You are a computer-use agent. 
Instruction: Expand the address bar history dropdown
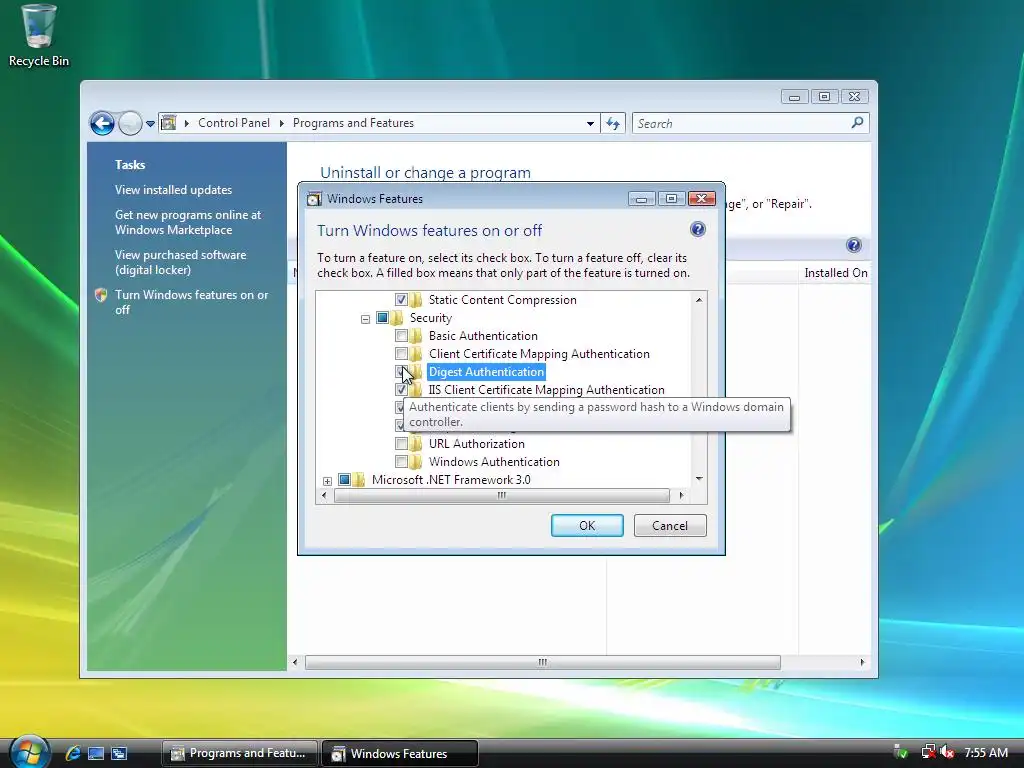coord(590,123)
